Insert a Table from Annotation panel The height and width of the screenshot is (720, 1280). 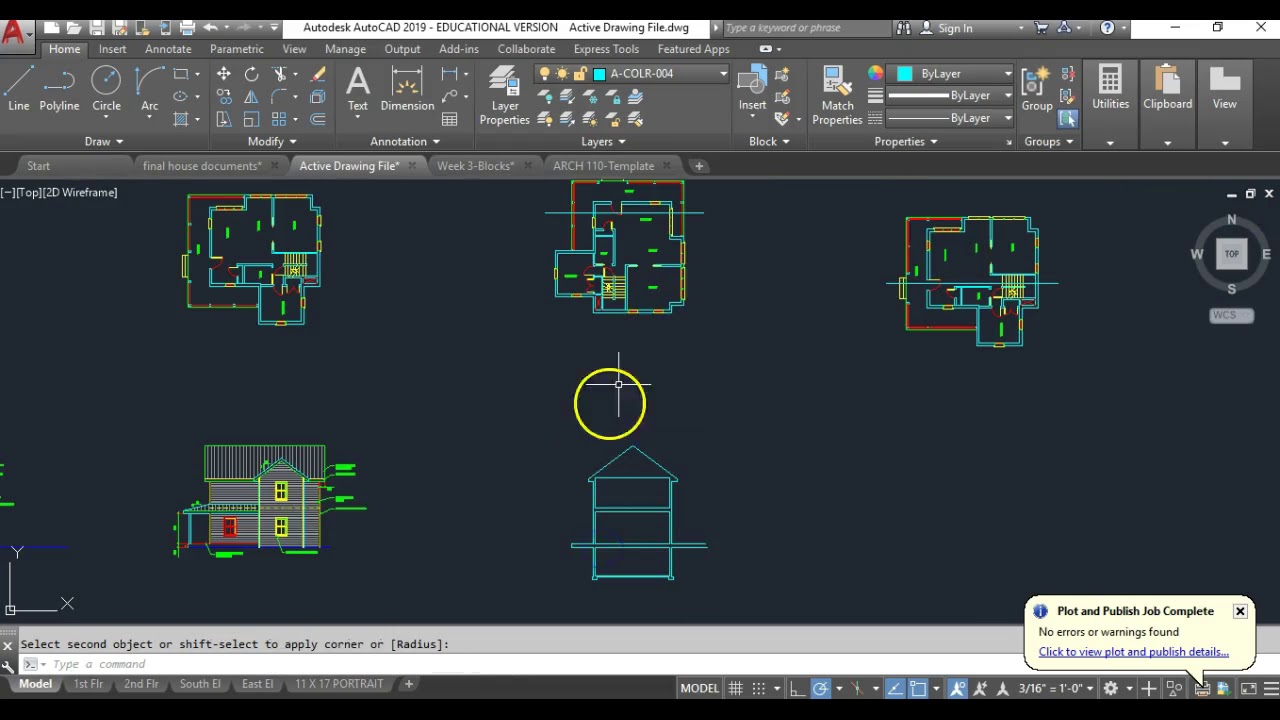pos(450,119)
